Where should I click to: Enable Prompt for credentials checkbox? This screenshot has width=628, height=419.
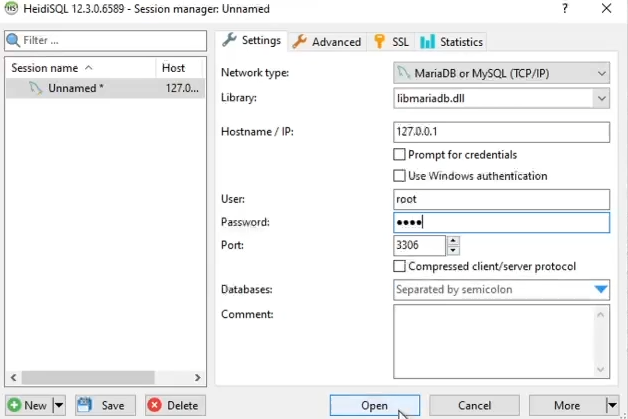[399, 155]
